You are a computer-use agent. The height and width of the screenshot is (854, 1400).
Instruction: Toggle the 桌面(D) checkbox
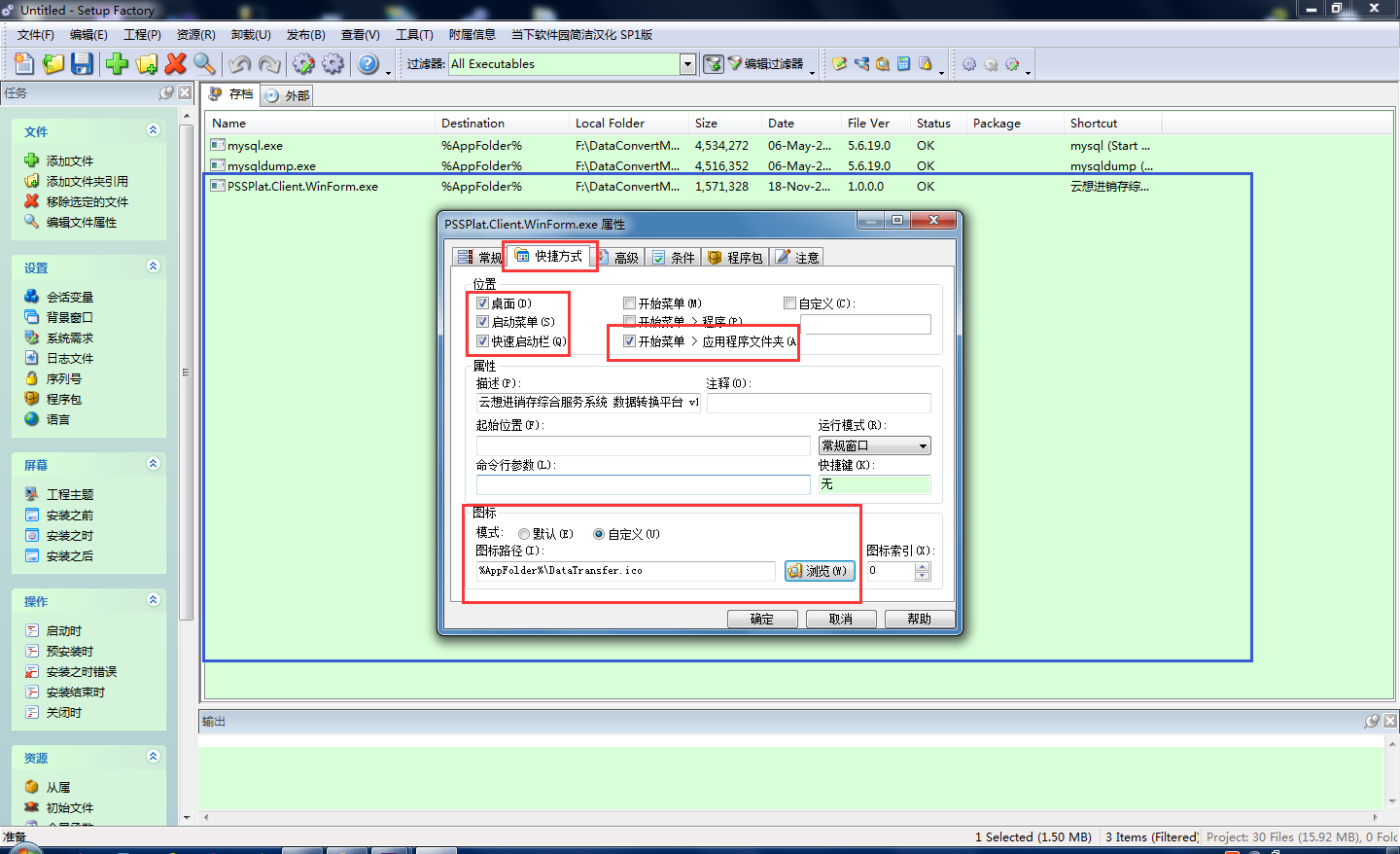[482, 303]
